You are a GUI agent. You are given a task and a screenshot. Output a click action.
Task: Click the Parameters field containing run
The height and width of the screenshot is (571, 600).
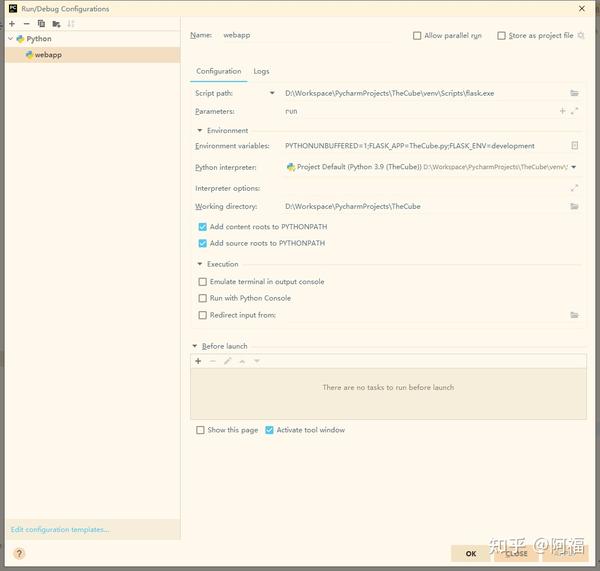point(420,111)
